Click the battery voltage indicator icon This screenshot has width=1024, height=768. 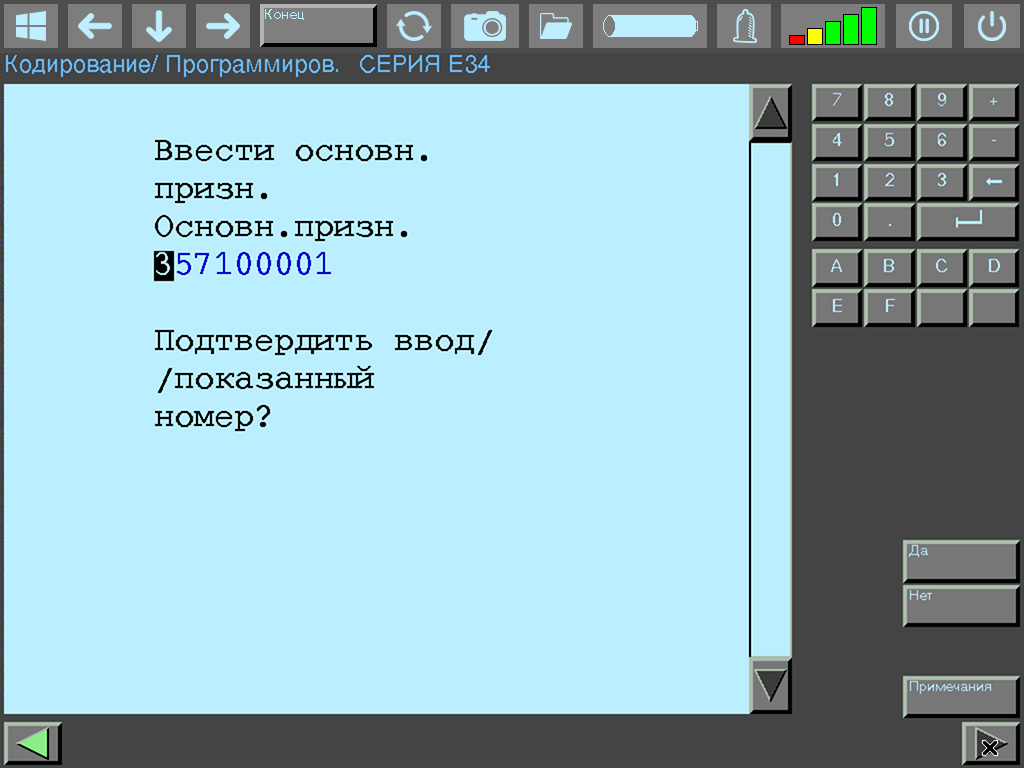point(649,26)
